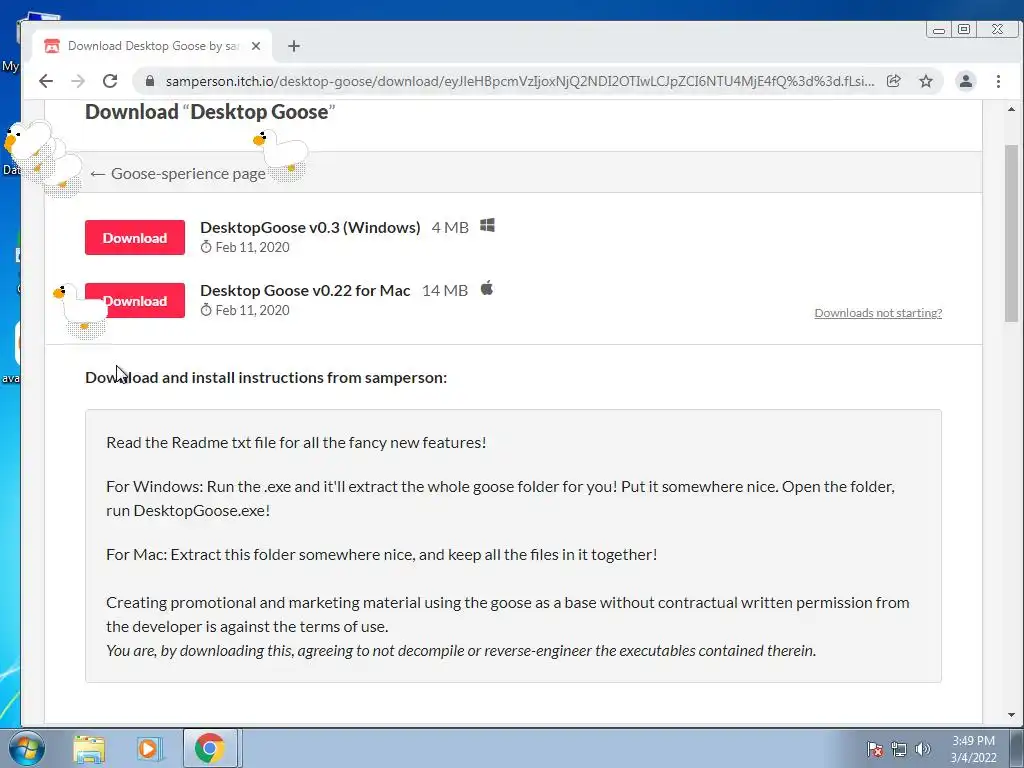
Task: Open File Explorer from the taskbar
Action: [89, 748]
